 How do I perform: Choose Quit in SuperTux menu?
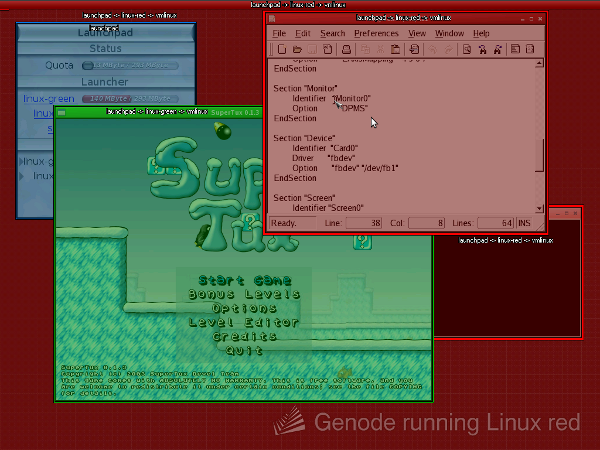click(244, 350)
